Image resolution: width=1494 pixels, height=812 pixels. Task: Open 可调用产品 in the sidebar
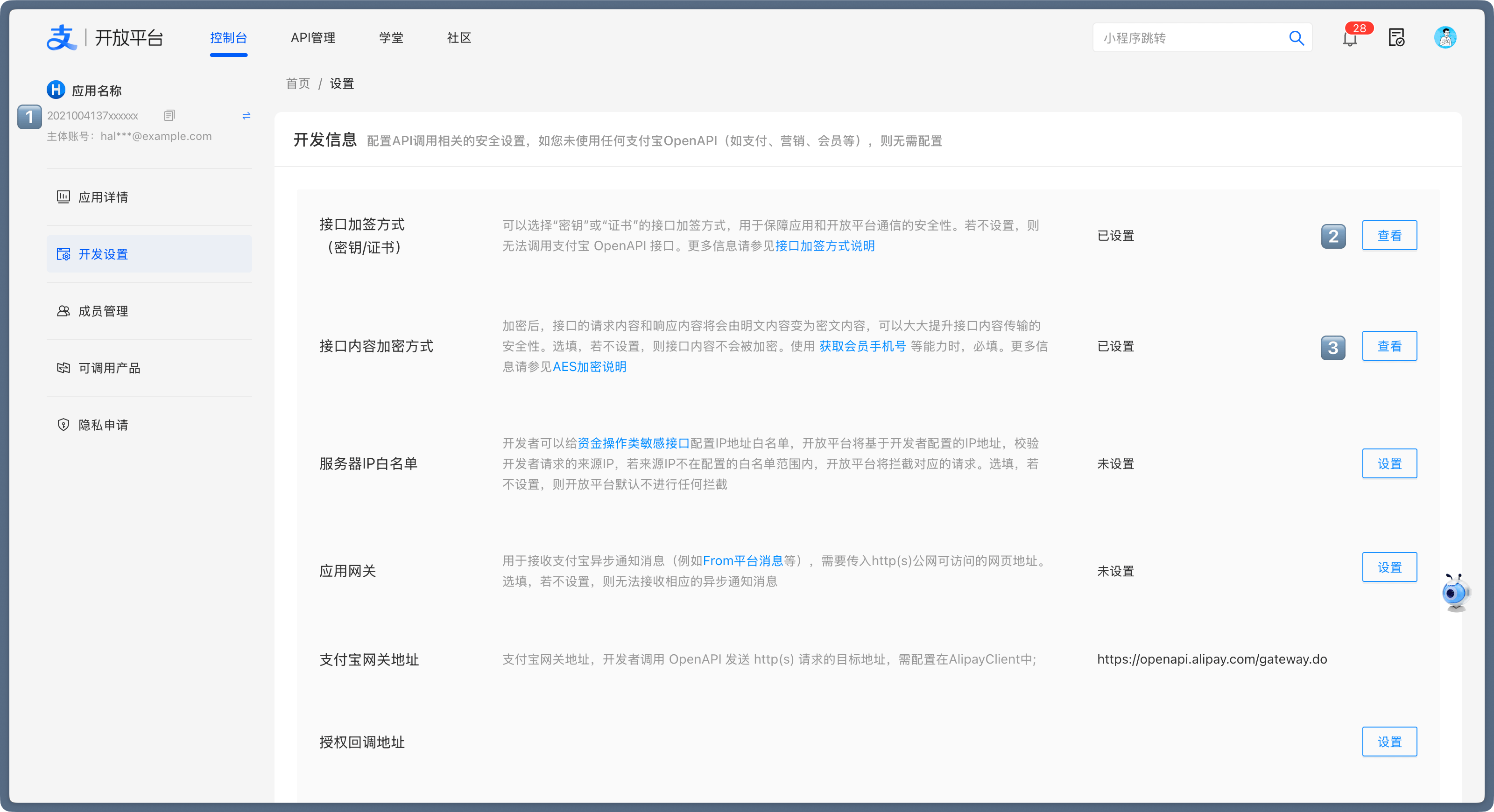(x=109, y=368)
